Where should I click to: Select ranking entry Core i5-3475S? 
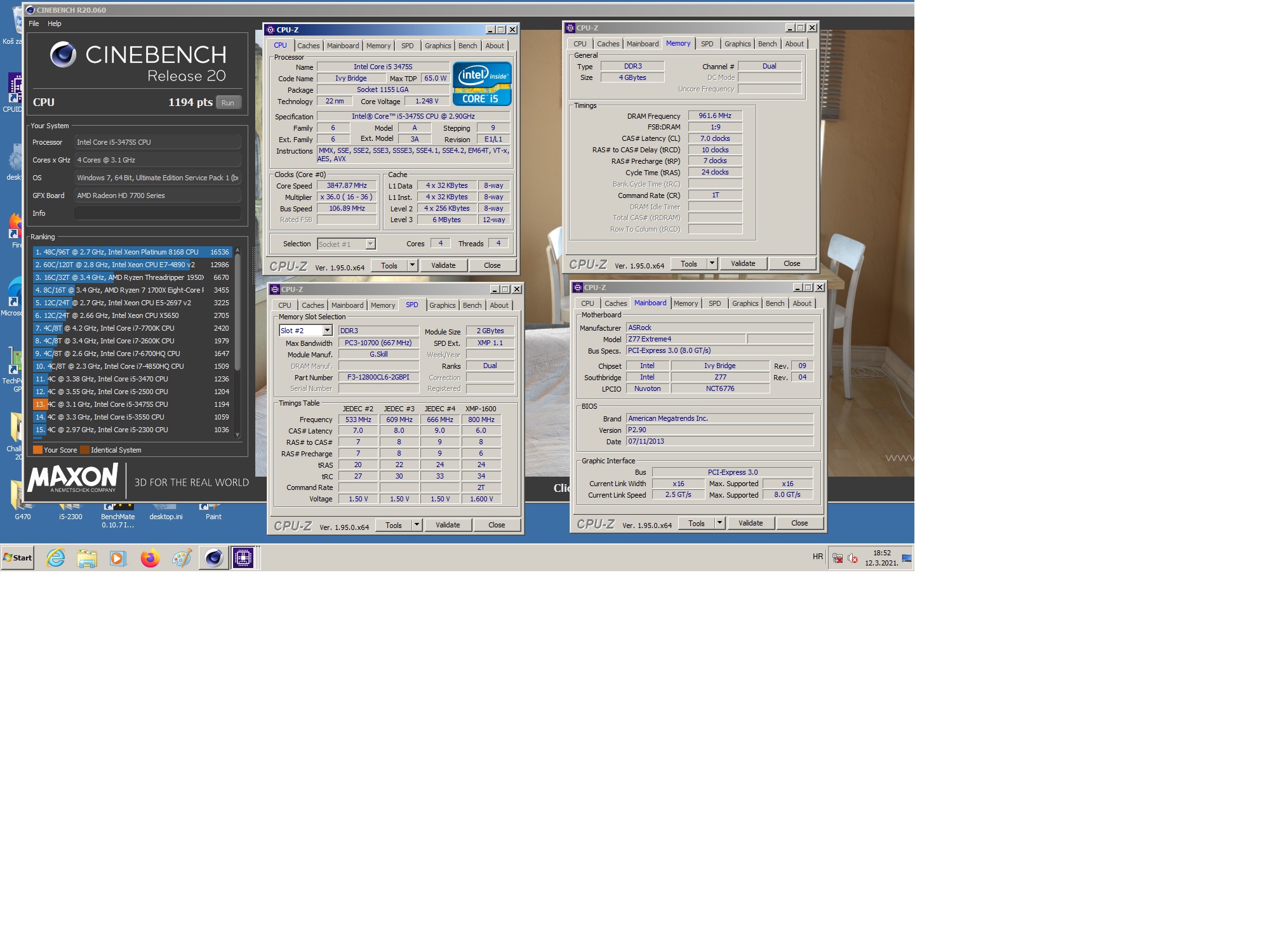[132, 404]
